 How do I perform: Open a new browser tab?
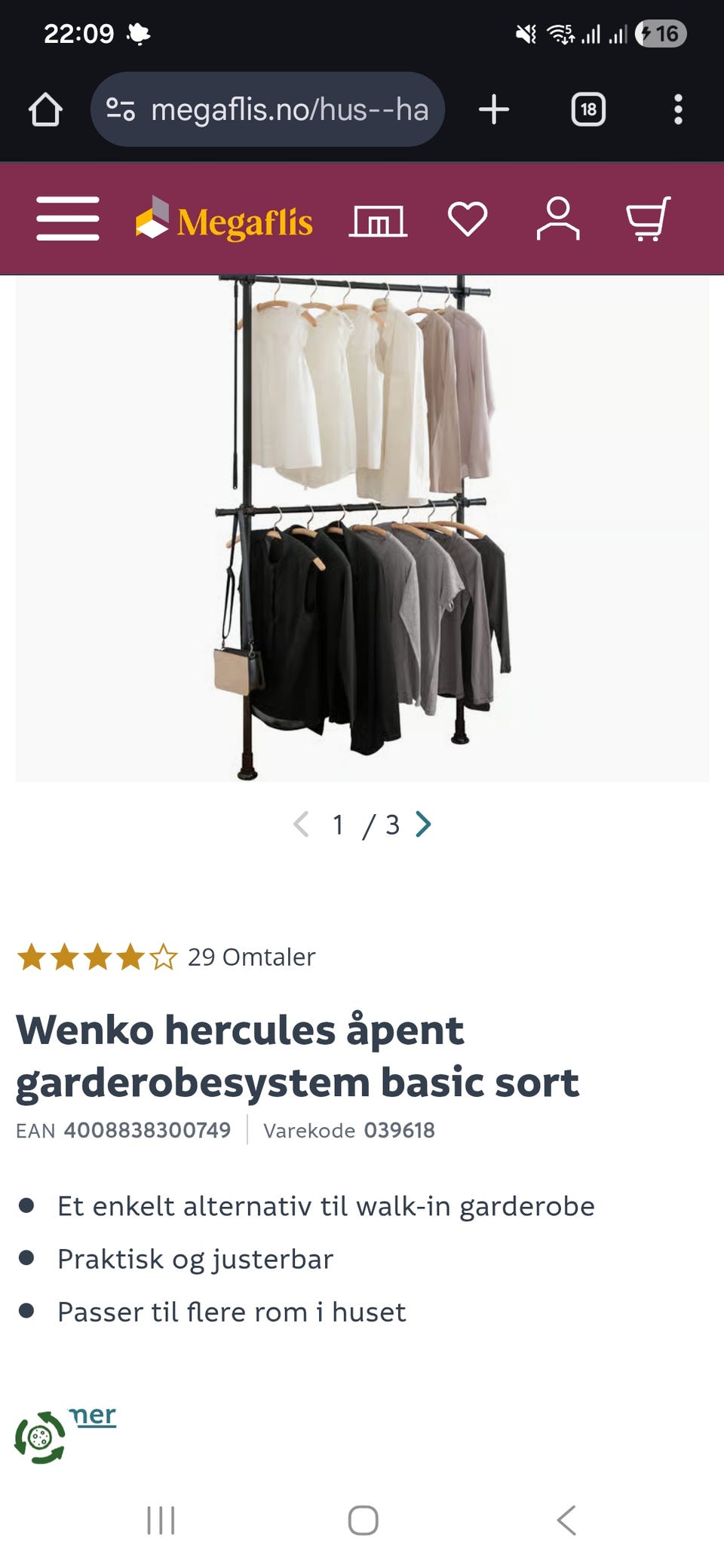(x=494, y=109)
